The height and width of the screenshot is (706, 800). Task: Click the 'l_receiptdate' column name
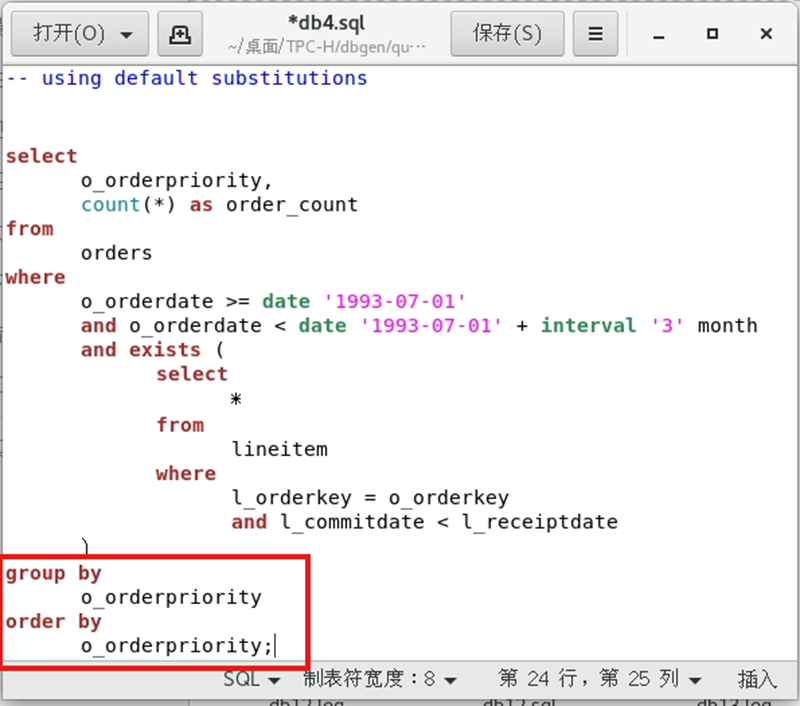pos(540,522)
